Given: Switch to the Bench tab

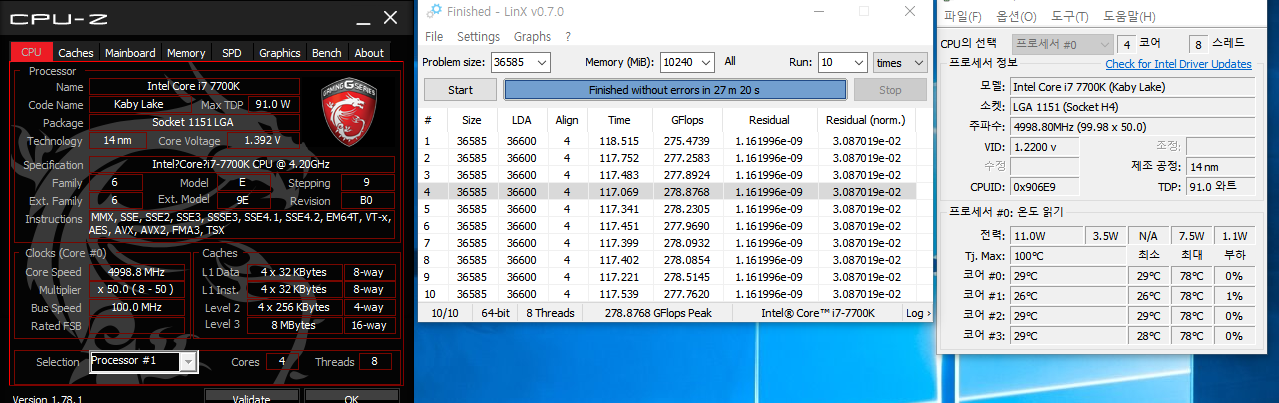Looking at the screenshot, I should coord(326,53).
